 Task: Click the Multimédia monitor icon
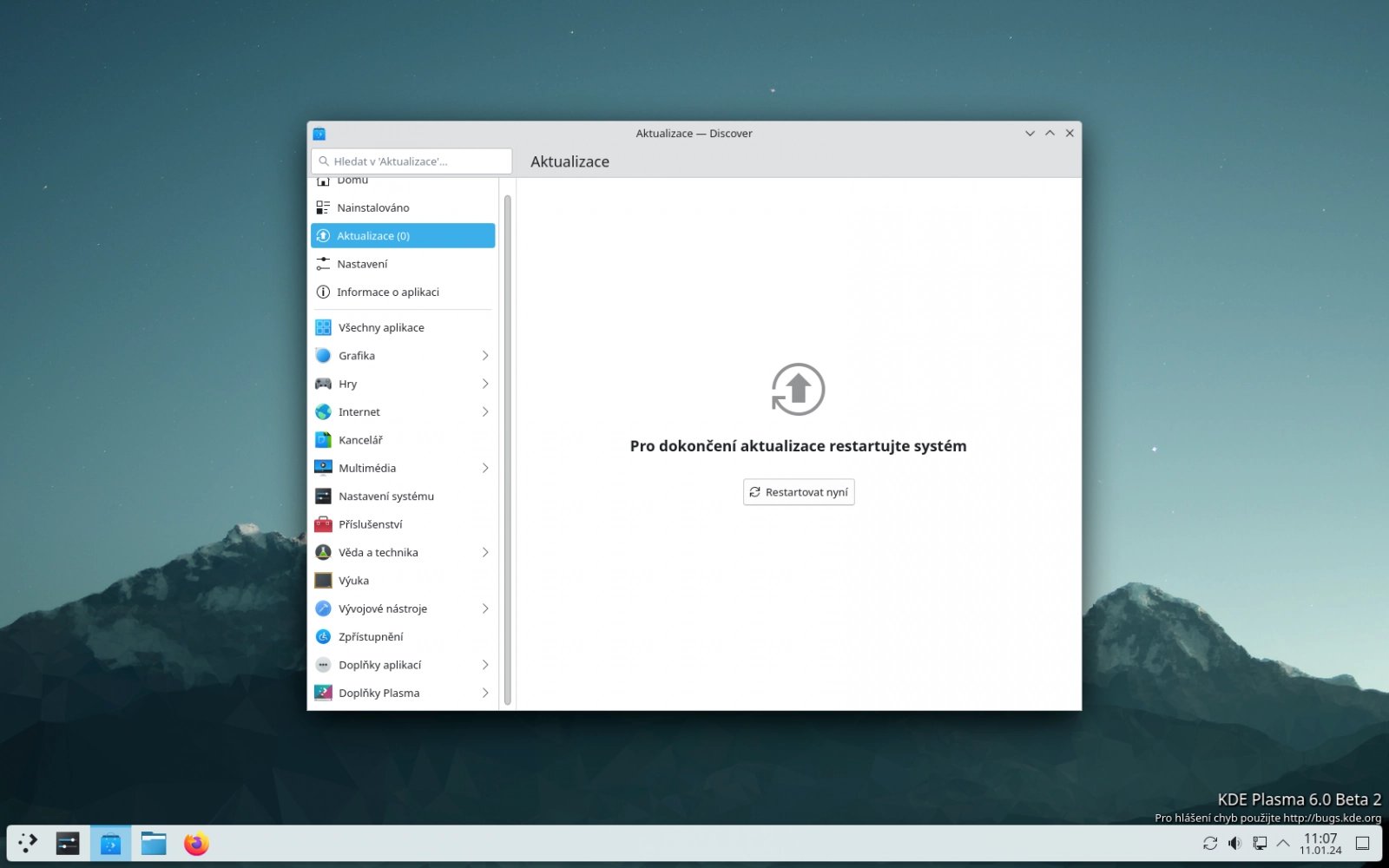[323, 468]
